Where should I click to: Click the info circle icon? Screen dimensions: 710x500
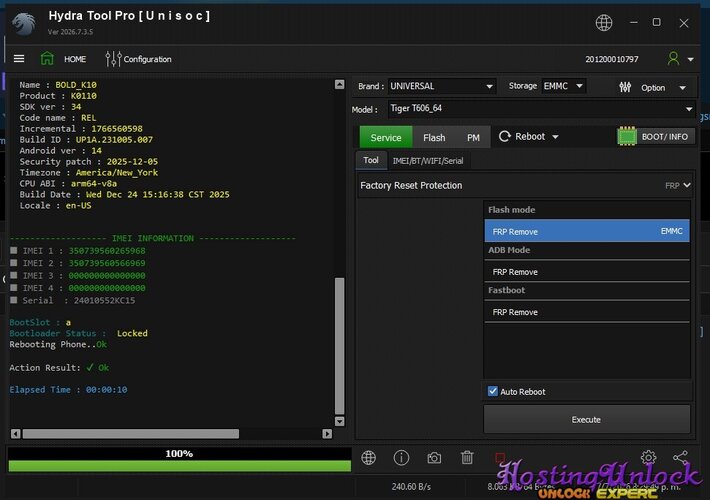401,458
